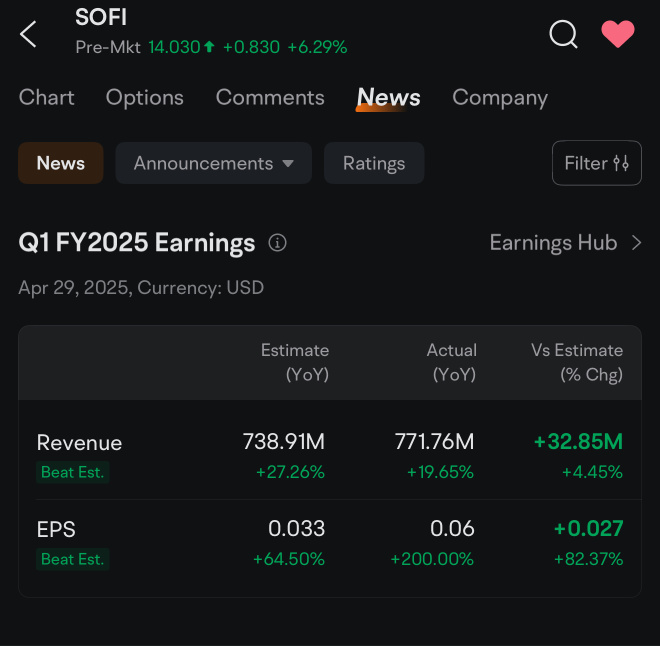Switch to the Chart tab
This screenshot has height=646, width=660.
(x=47, y=97)
